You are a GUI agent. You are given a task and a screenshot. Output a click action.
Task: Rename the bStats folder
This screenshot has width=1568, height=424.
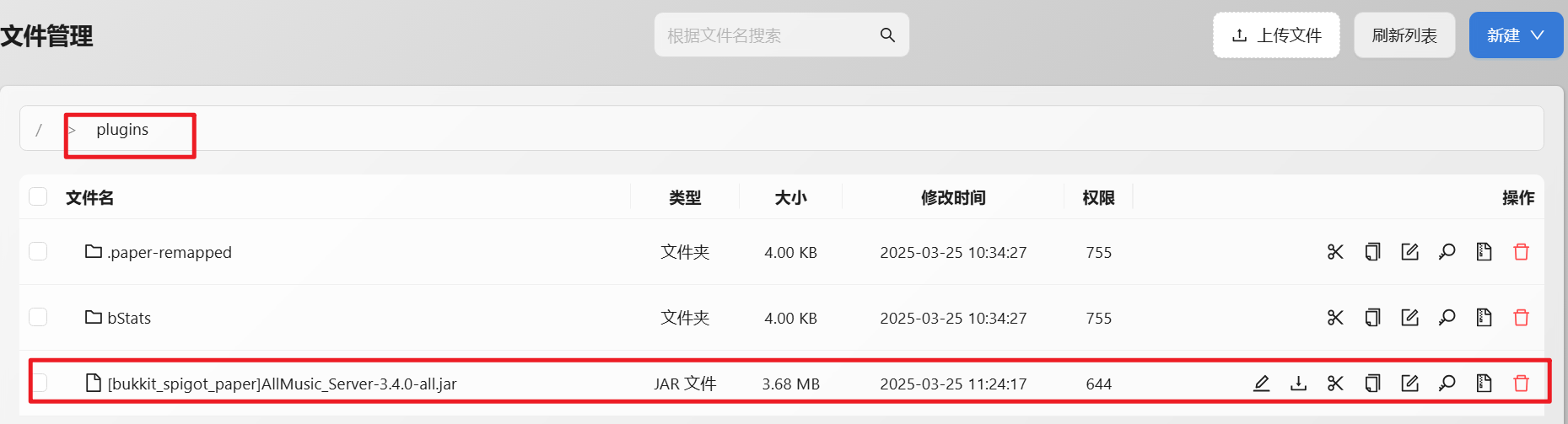[1409, 318]
